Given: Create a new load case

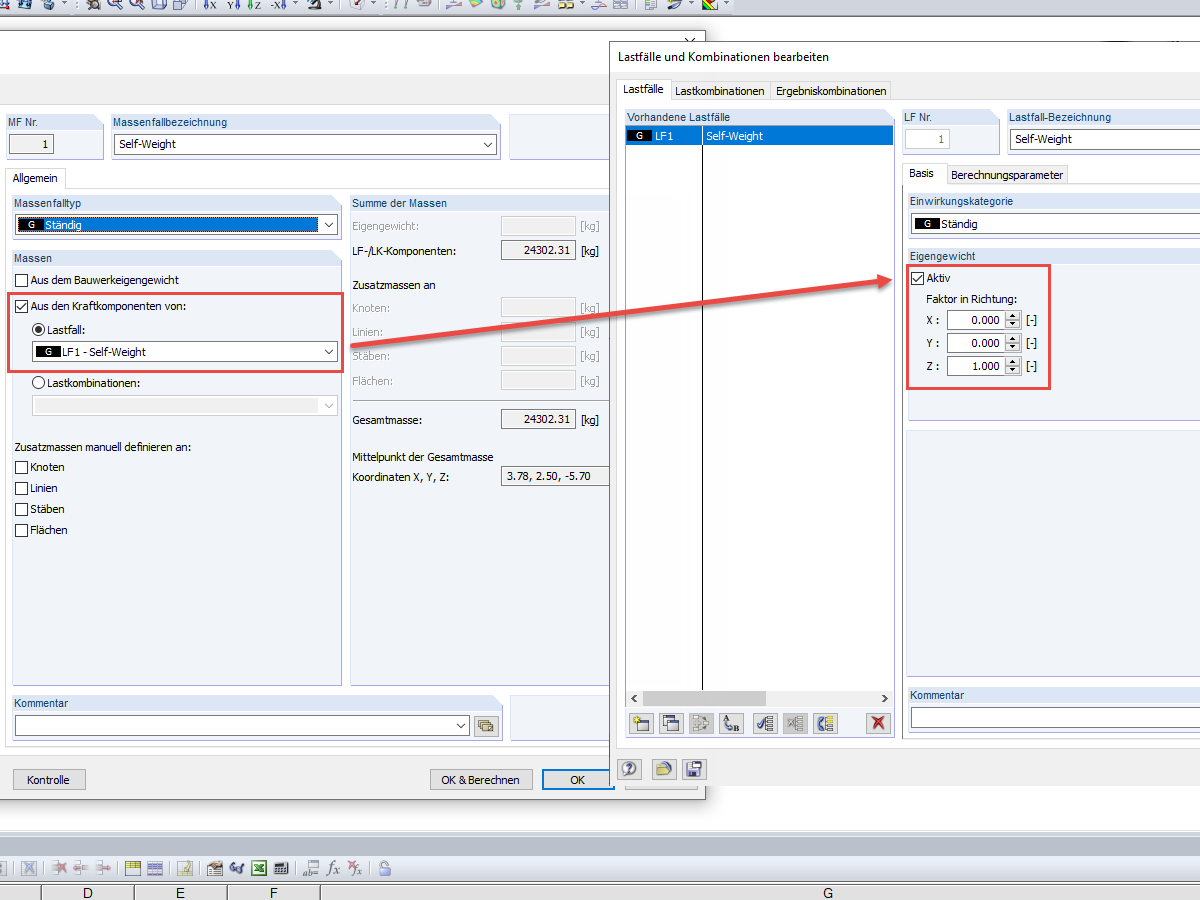Looking at the screenshot, I should (x=640, y=723).
